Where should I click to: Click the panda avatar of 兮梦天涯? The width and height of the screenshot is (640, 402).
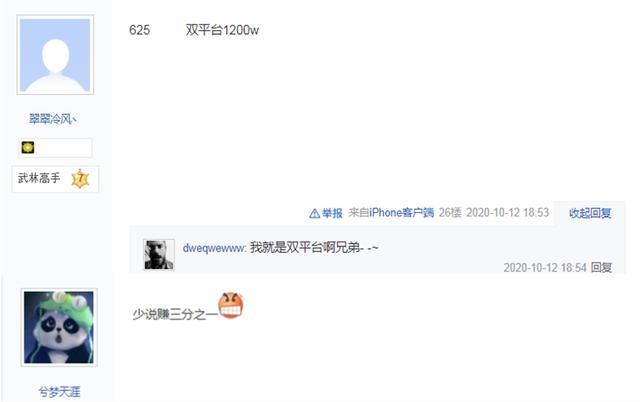(59, 327)
